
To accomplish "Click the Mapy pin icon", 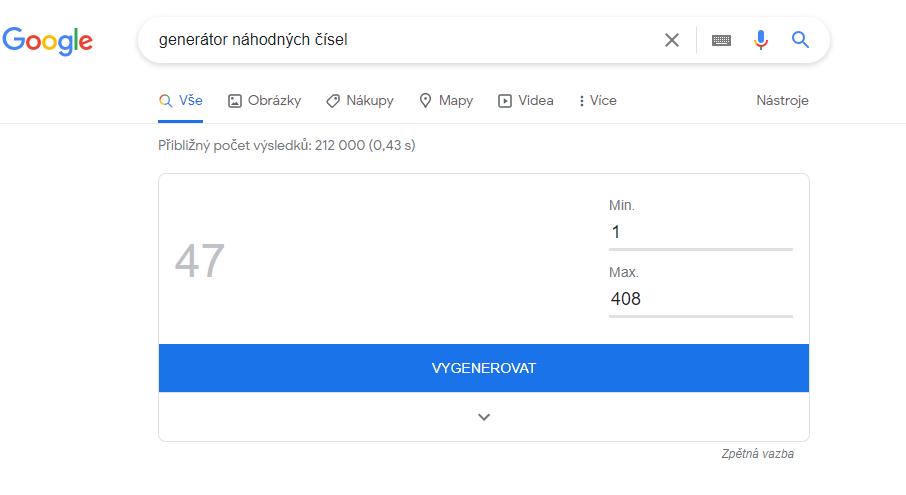I will pyautogui.click(x=425, y=101).
